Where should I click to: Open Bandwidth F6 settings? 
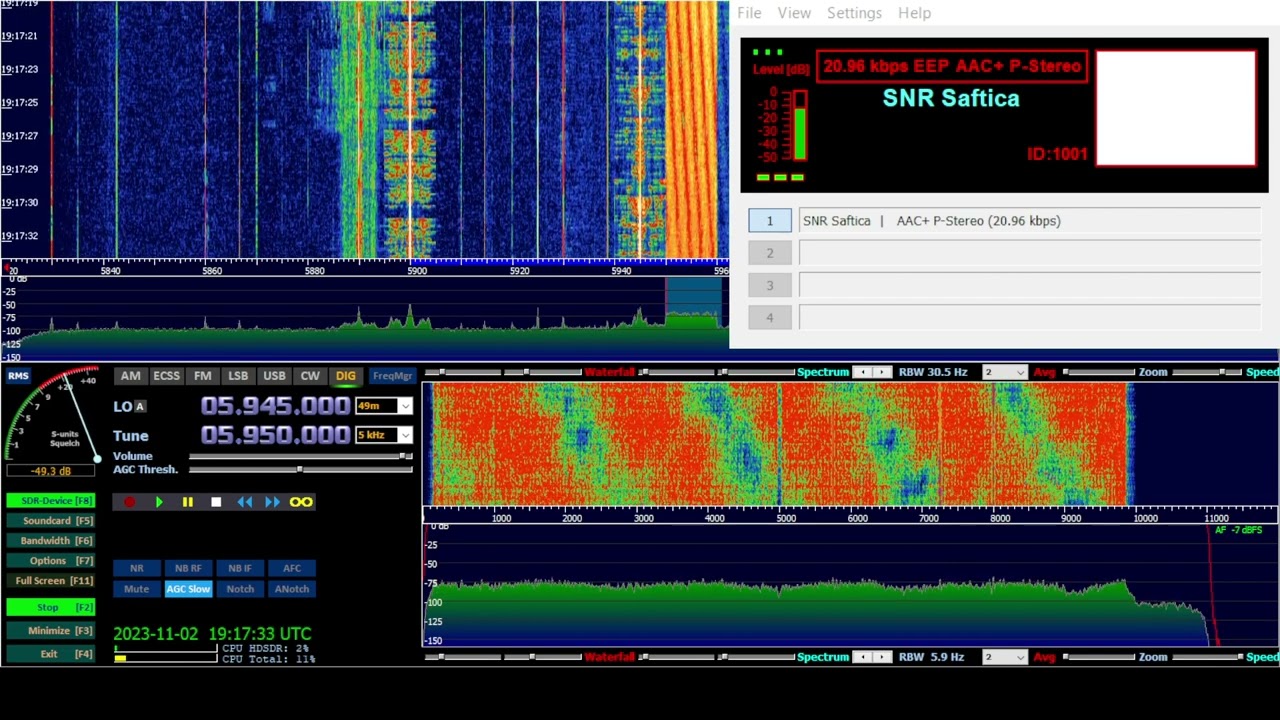pos(52,541)
